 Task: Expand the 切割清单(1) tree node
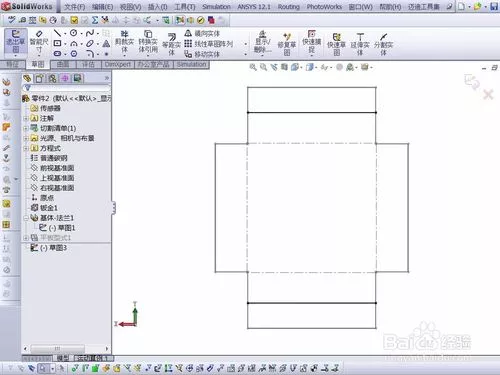tap(26, 128)
